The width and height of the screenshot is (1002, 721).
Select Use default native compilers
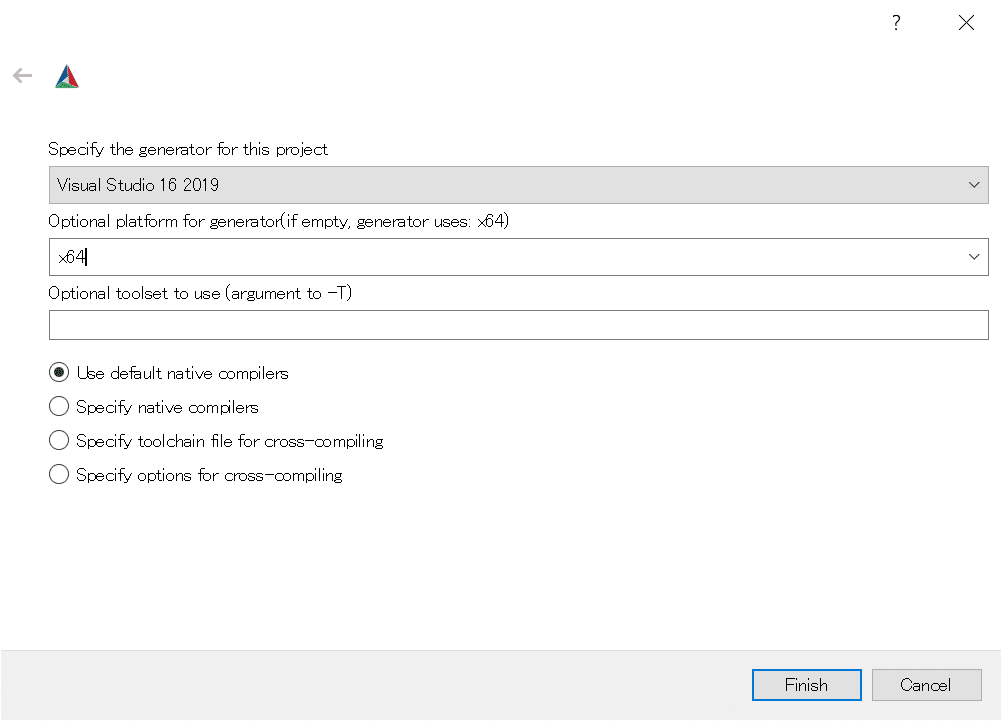pyautogui.click(x=169, y=373)
